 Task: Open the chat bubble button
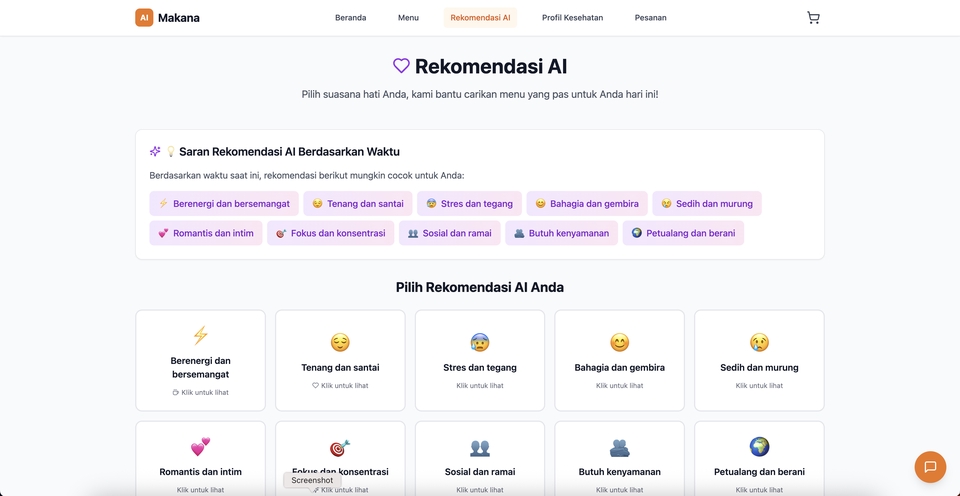tap(930, 467)
